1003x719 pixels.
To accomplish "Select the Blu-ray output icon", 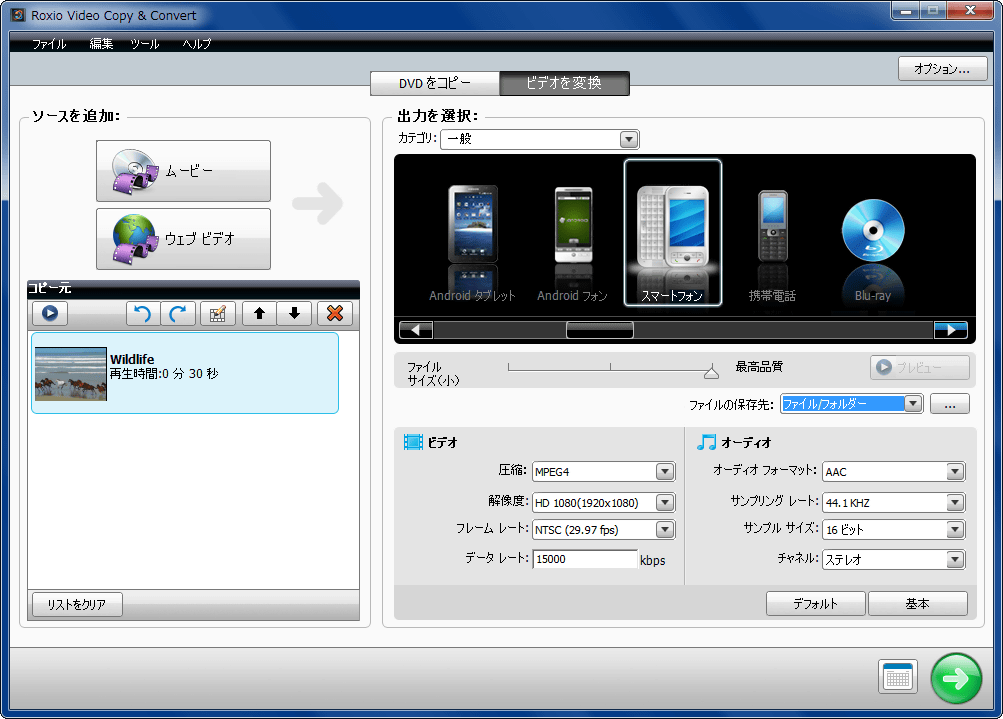I will [873, 249].
